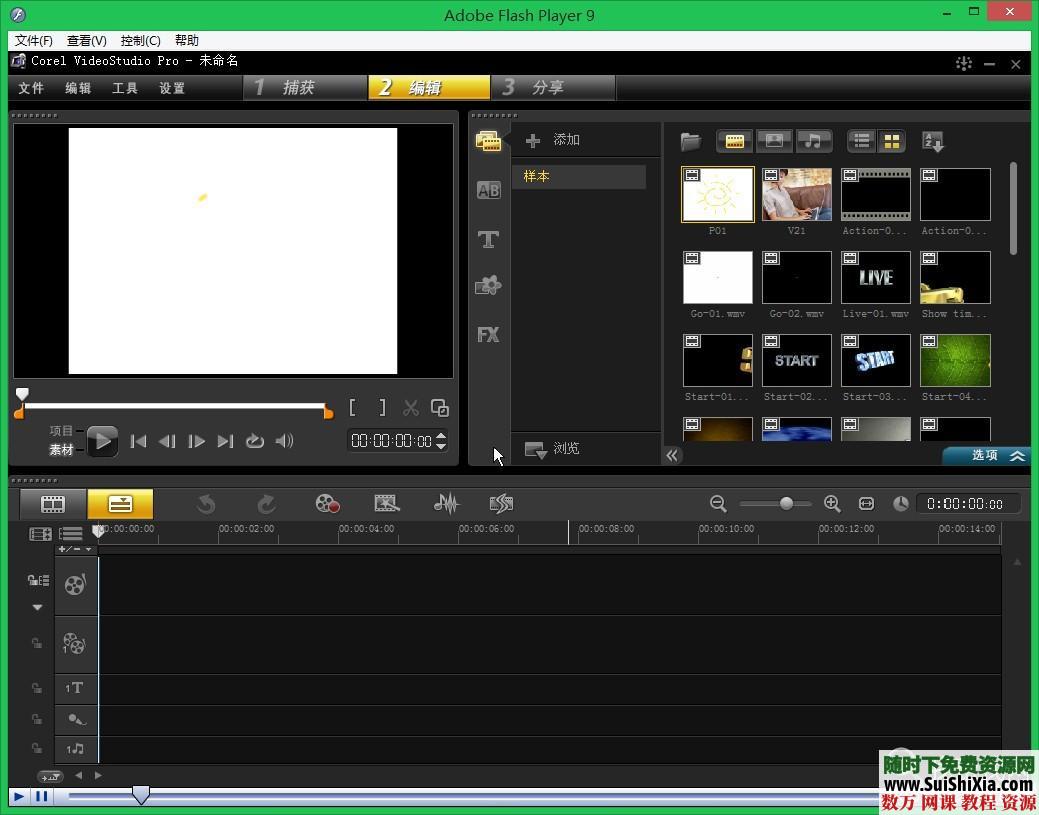Toggle audio files filter in library
This screenshot has width=1039, height=815.
[814, 141]
